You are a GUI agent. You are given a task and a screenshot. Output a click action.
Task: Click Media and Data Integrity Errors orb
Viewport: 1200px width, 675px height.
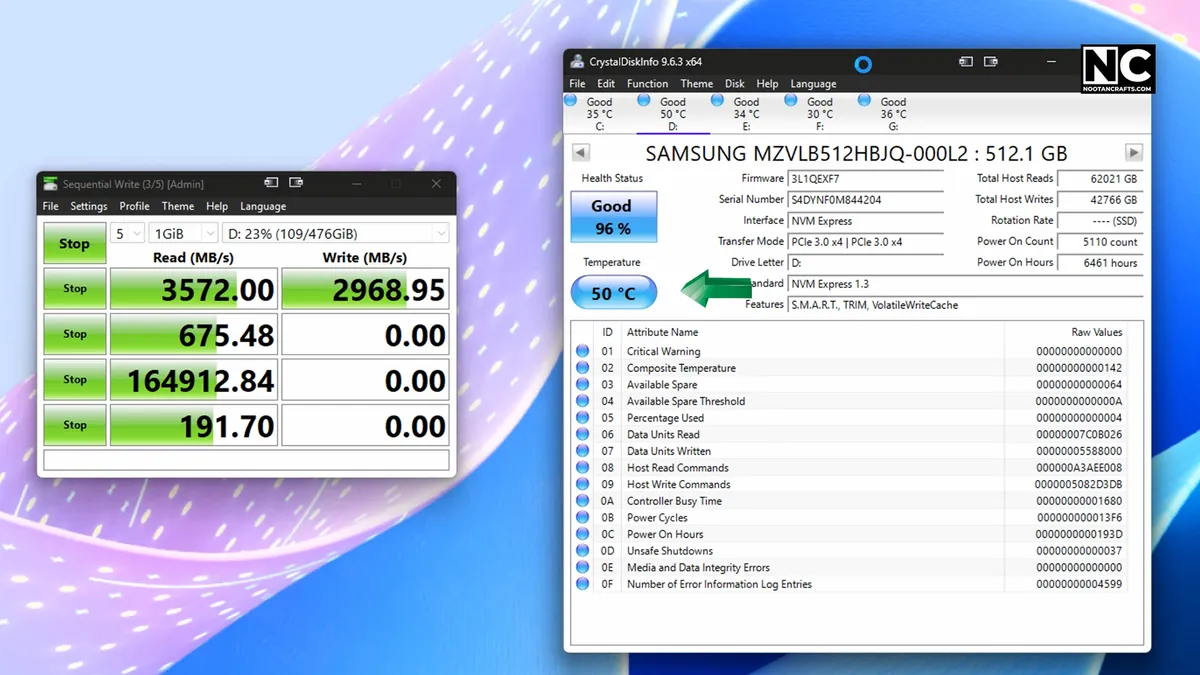(583, 567)
